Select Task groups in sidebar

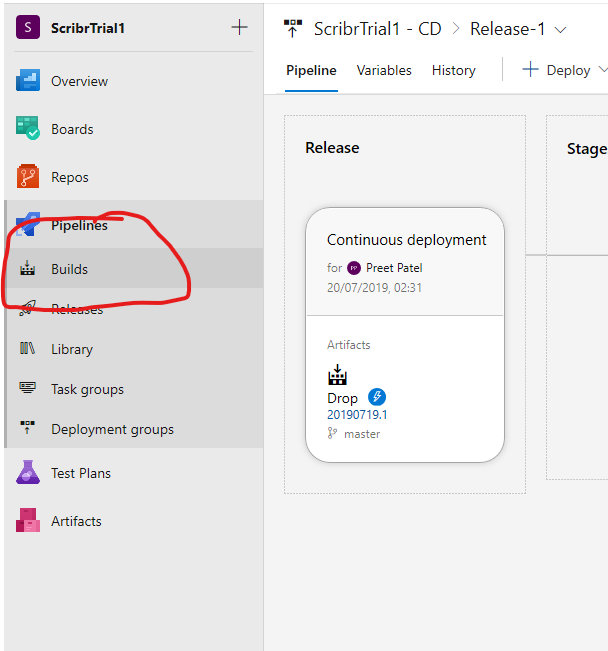point(134,389)
